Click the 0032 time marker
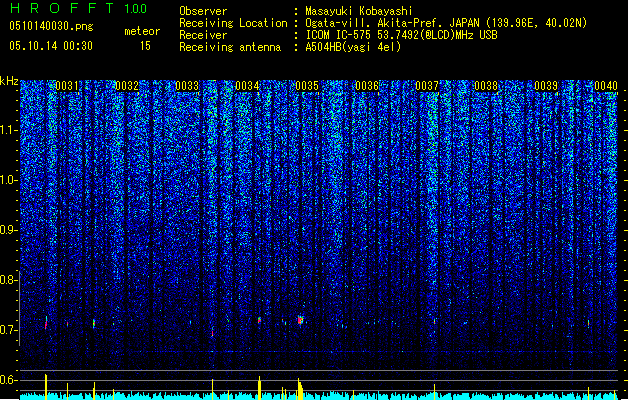 pyautogui.click(x=127, y=86)
